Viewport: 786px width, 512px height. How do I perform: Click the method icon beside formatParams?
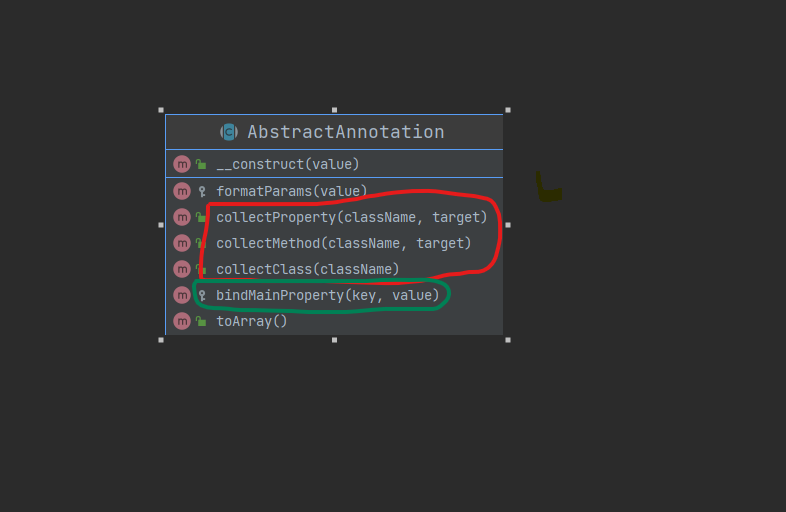coord(181,191)
